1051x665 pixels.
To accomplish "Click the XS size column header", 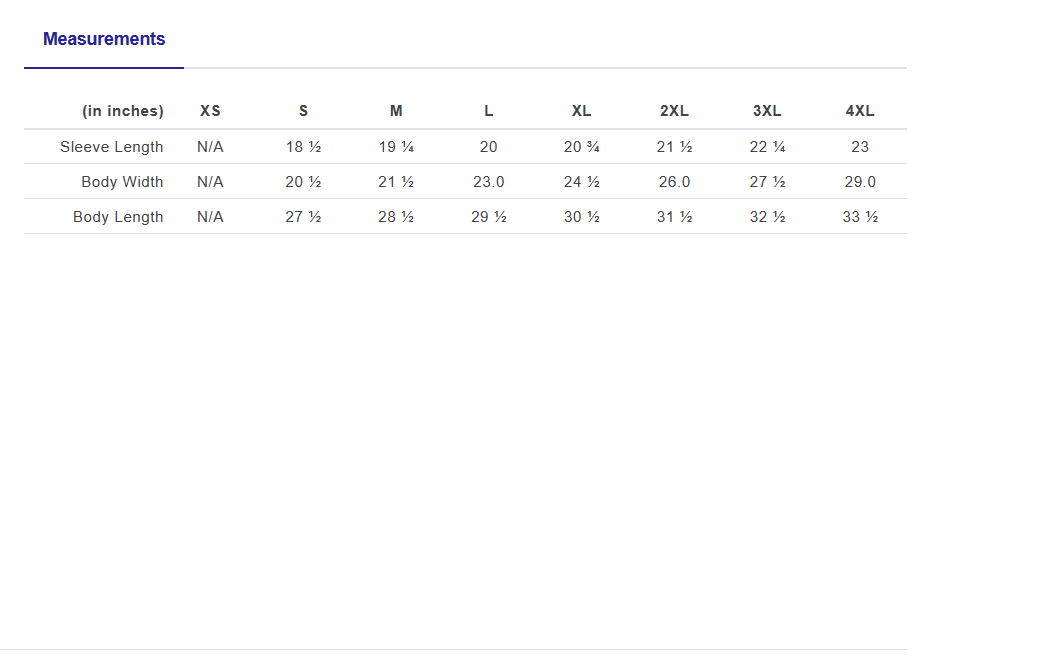I will click(210, 111).
